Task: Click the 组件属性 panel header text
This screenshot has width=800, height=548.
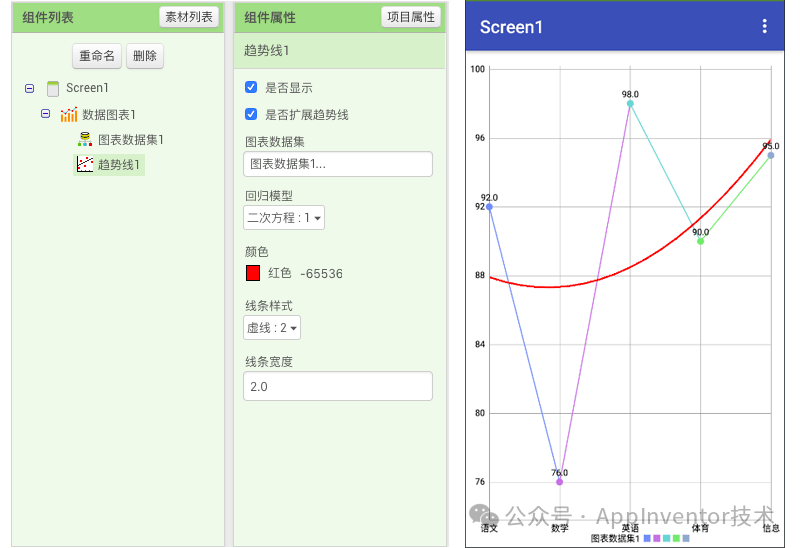Action: pyautogui.click(x=270, y=17)
